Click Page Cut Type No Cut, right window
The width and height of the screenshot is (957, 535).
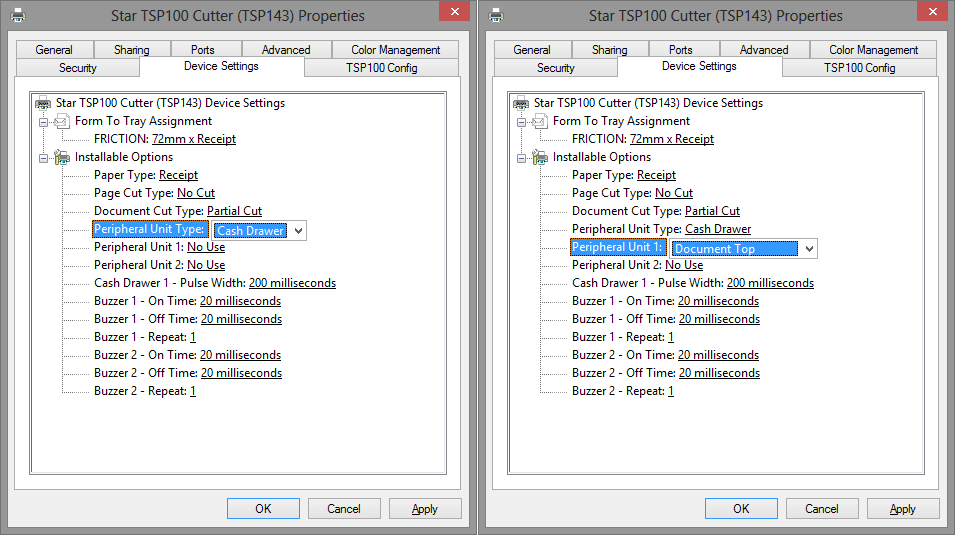pos(674,193)
